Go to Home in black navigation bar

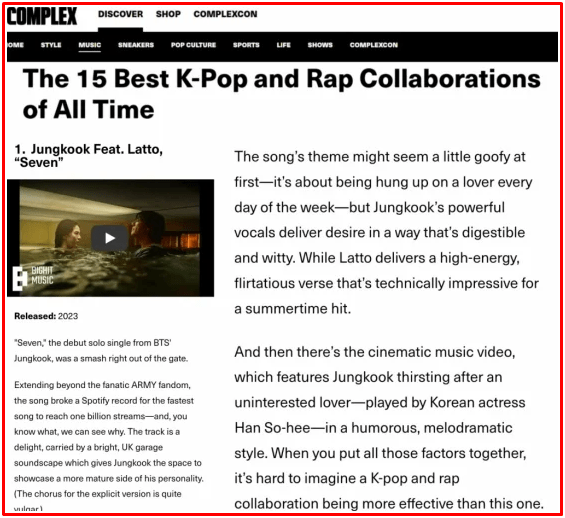click(15, 45)
